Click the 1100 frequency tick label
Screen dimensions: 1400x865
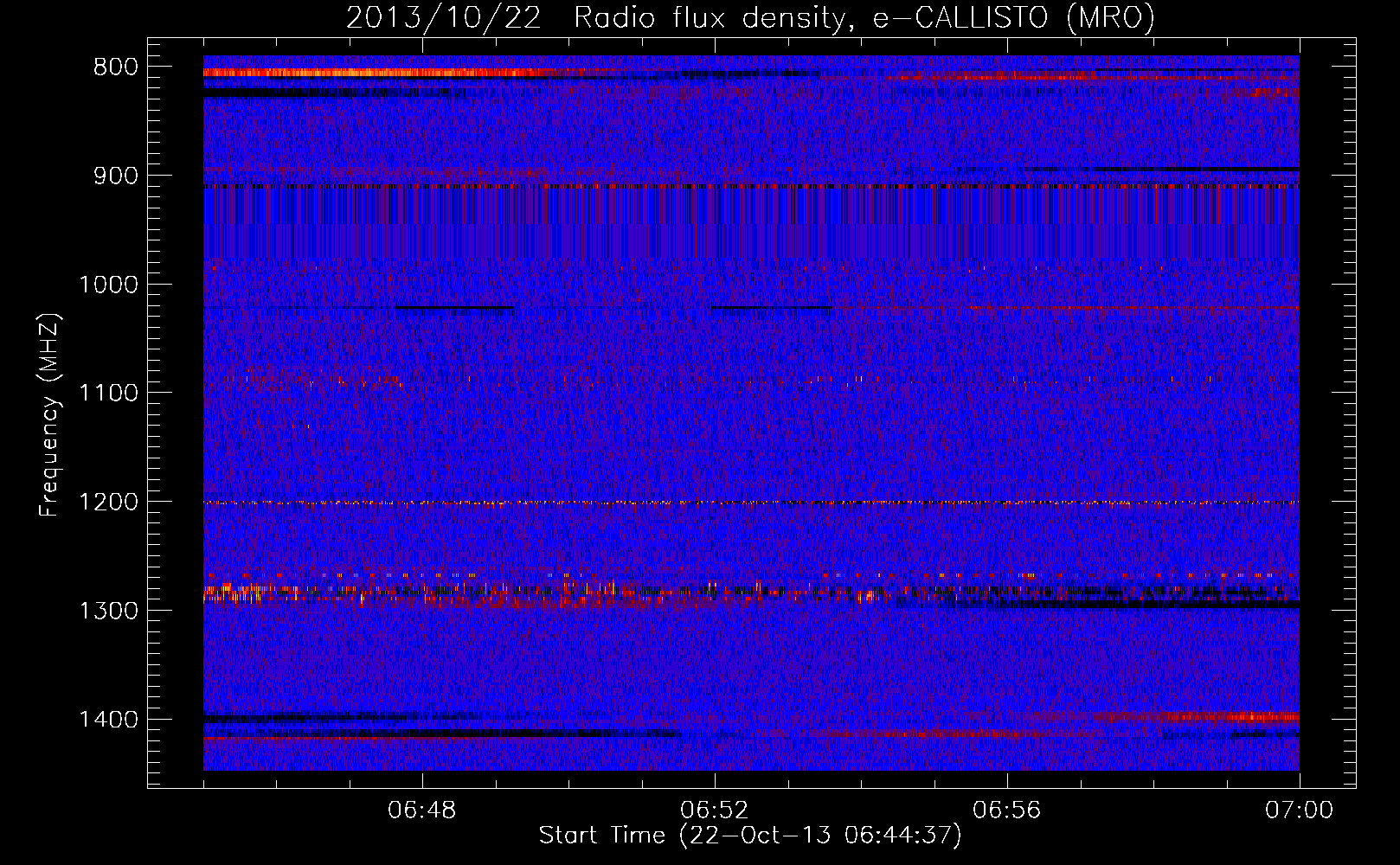pos(109,394)
